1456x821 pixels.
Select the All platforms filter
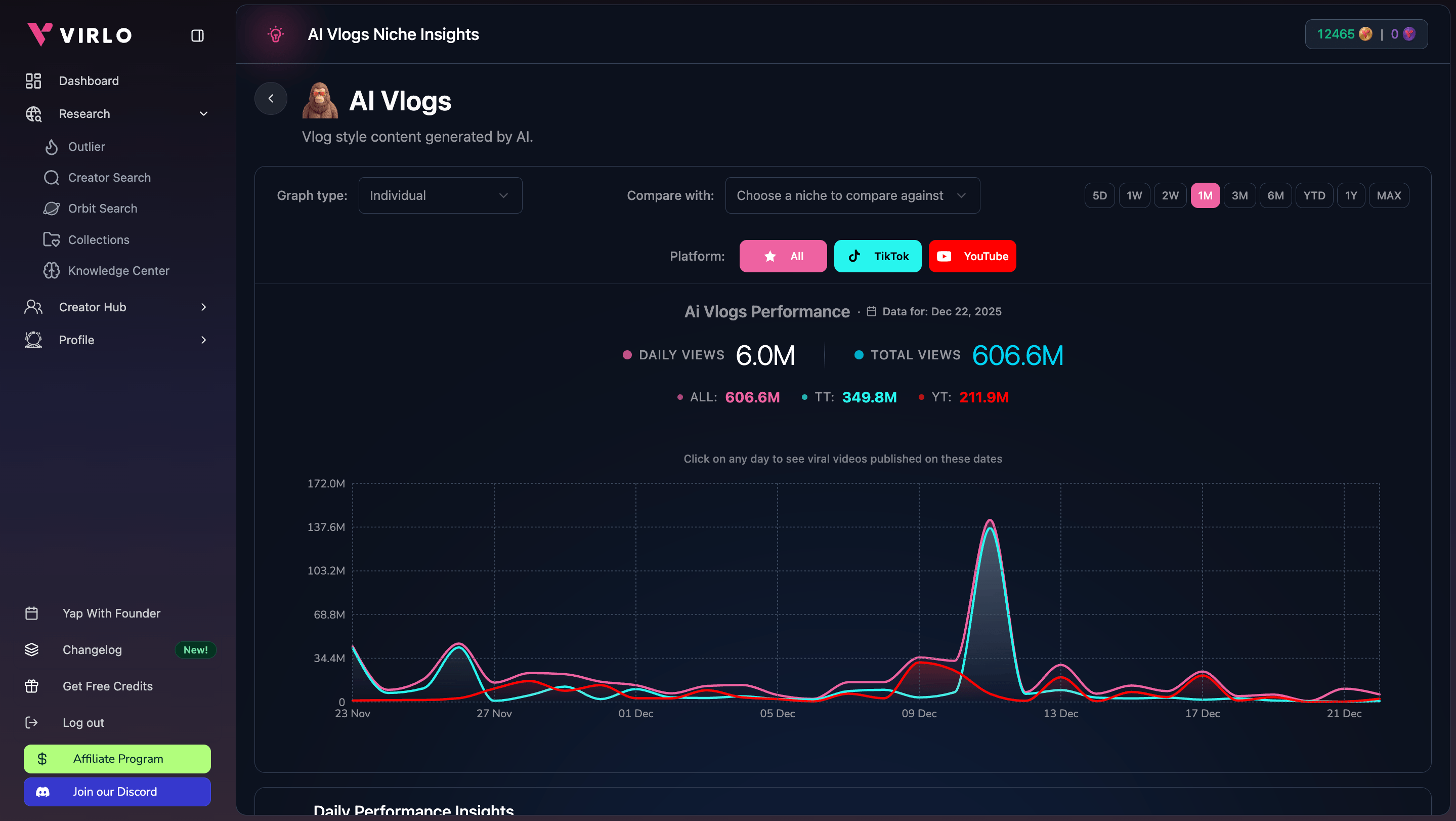[x=783, y=256]
